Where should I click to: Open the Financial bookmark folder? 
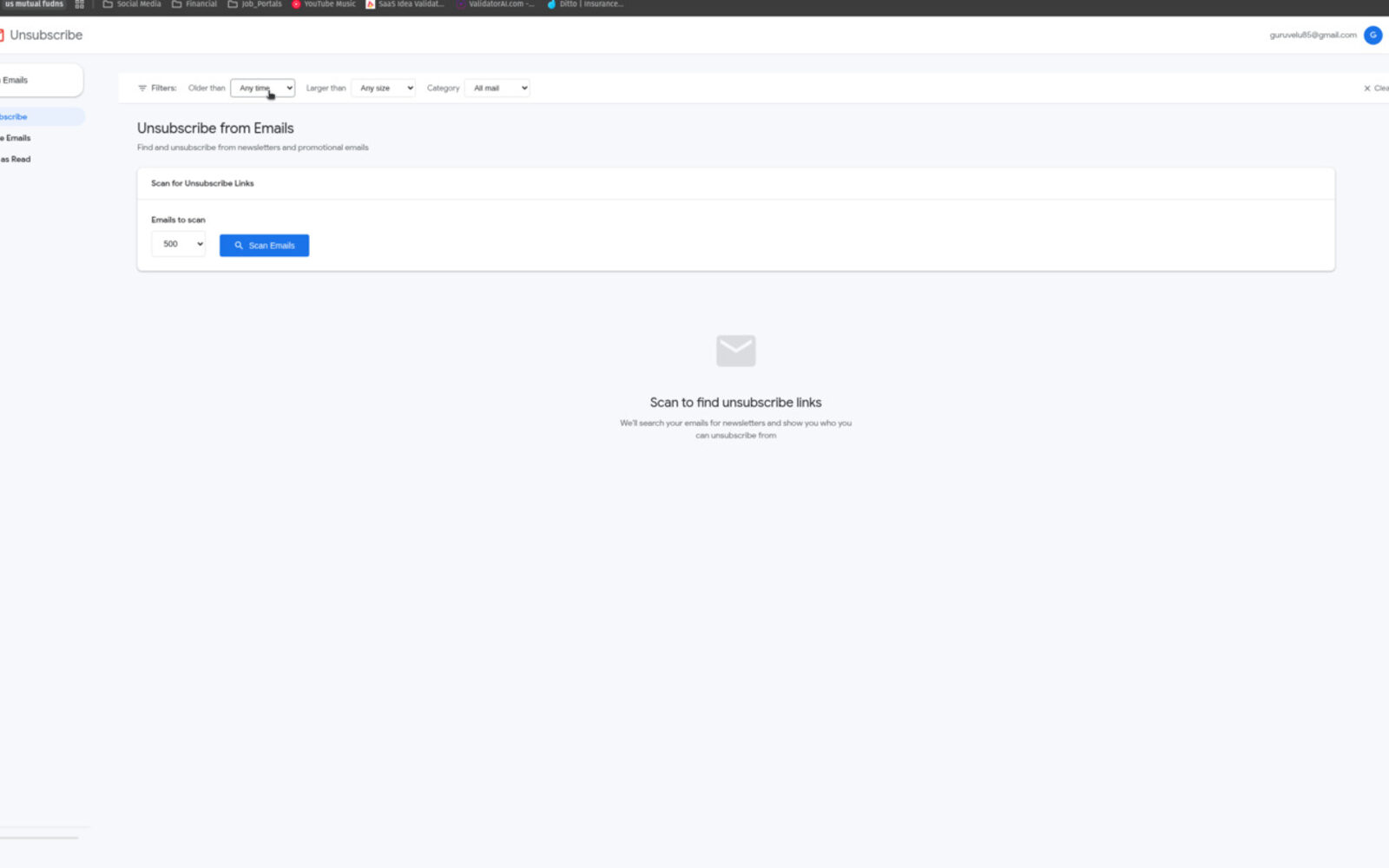pos(194,4)
